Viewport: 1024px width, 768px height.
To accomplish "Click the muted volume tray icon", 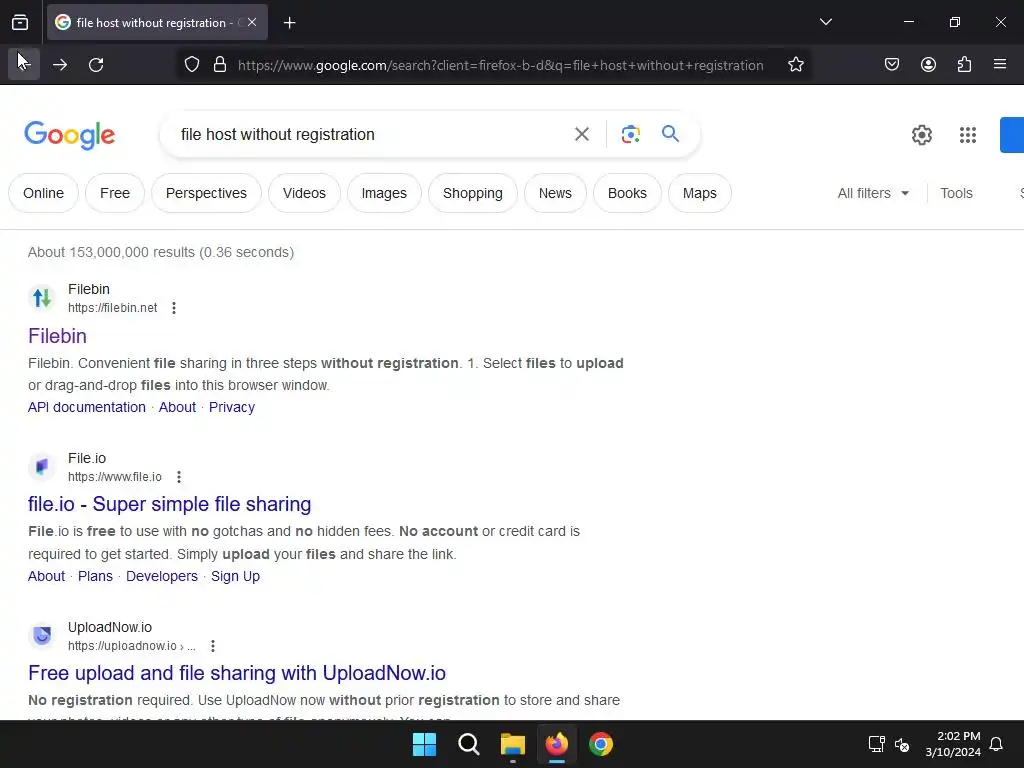I will pos(902,744).
